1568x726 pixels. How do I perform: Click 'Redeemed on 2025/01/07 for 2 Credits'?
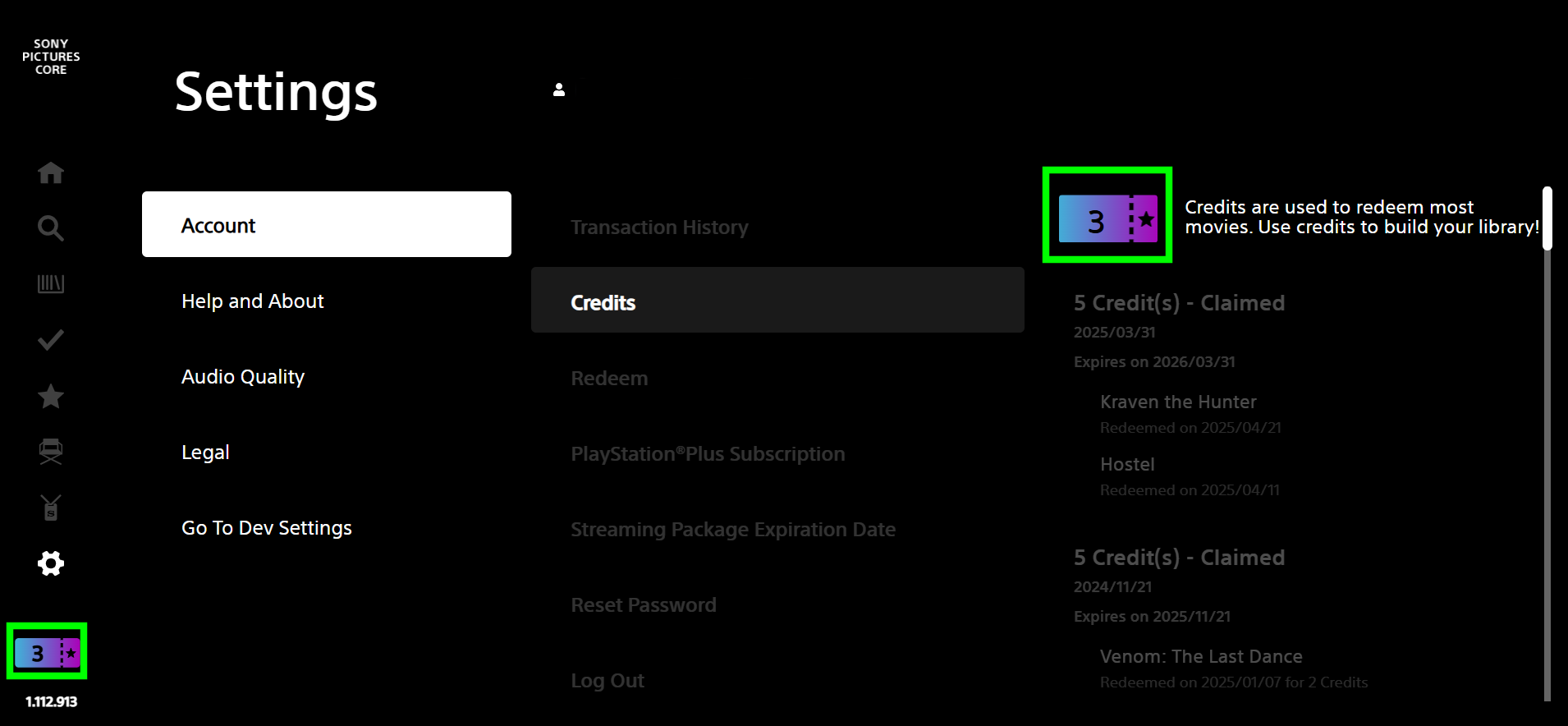(x=1234, y=682)
